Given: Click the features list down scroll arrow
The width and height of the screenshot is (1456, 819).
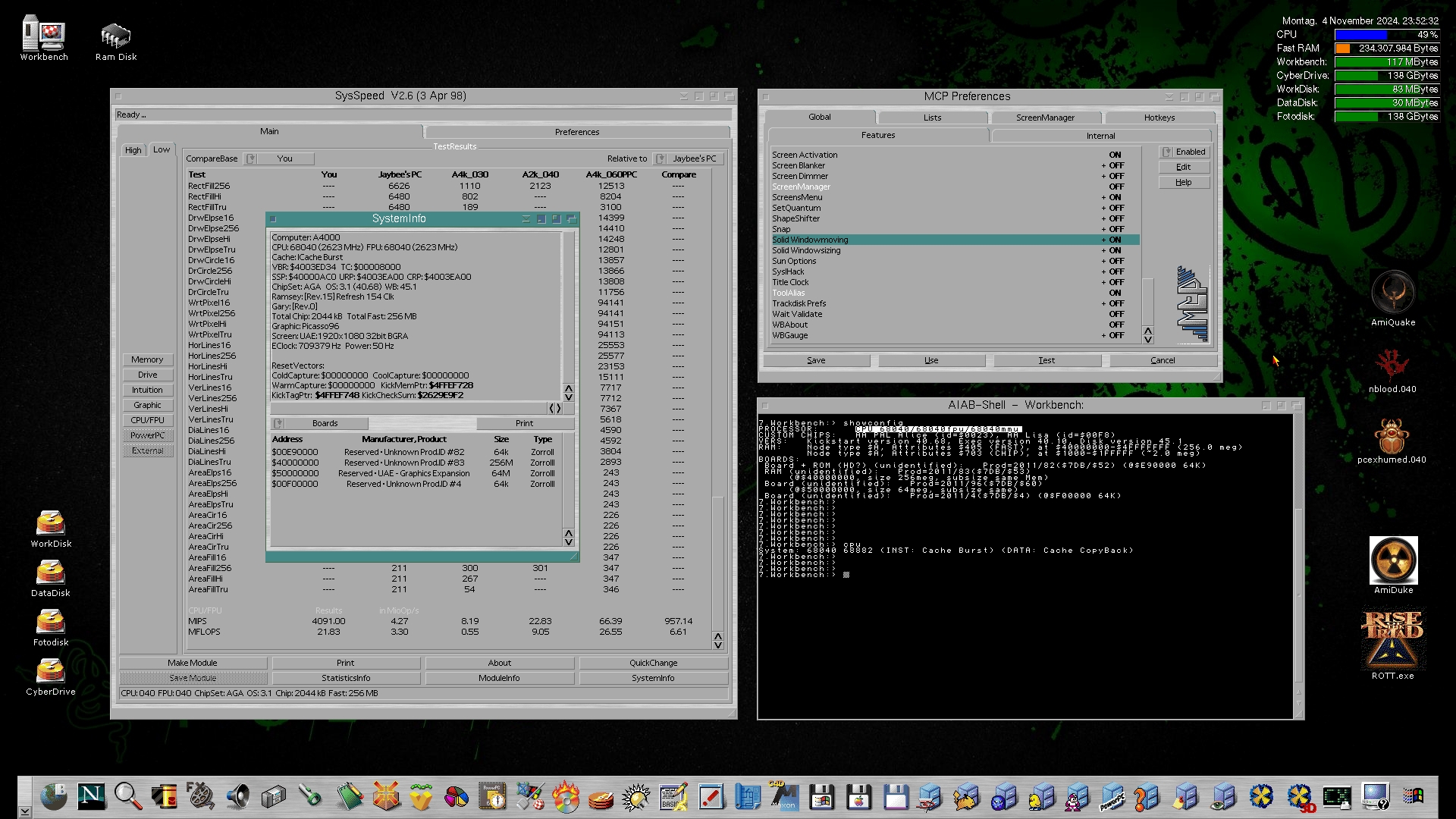Looking at the screenshot, I should coord(1147,339).
